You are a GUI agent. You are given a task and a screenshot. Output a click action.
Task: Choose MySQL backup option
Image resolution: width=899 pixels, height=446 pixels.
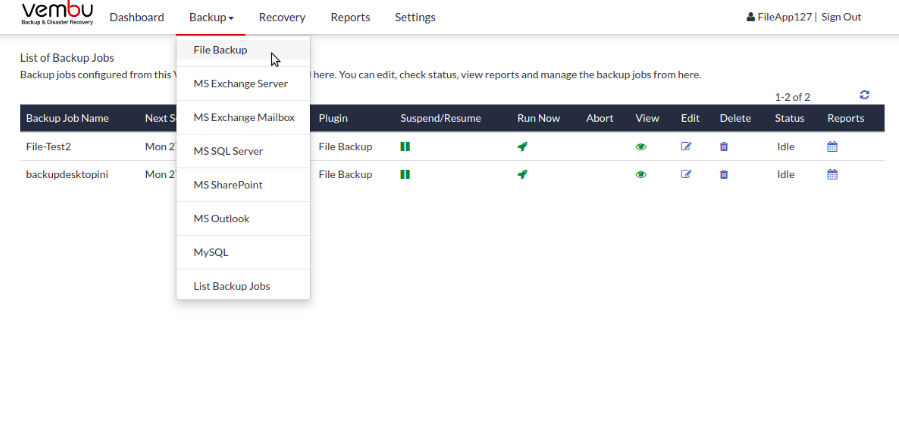pyautogui.click(x=243, y=252)
